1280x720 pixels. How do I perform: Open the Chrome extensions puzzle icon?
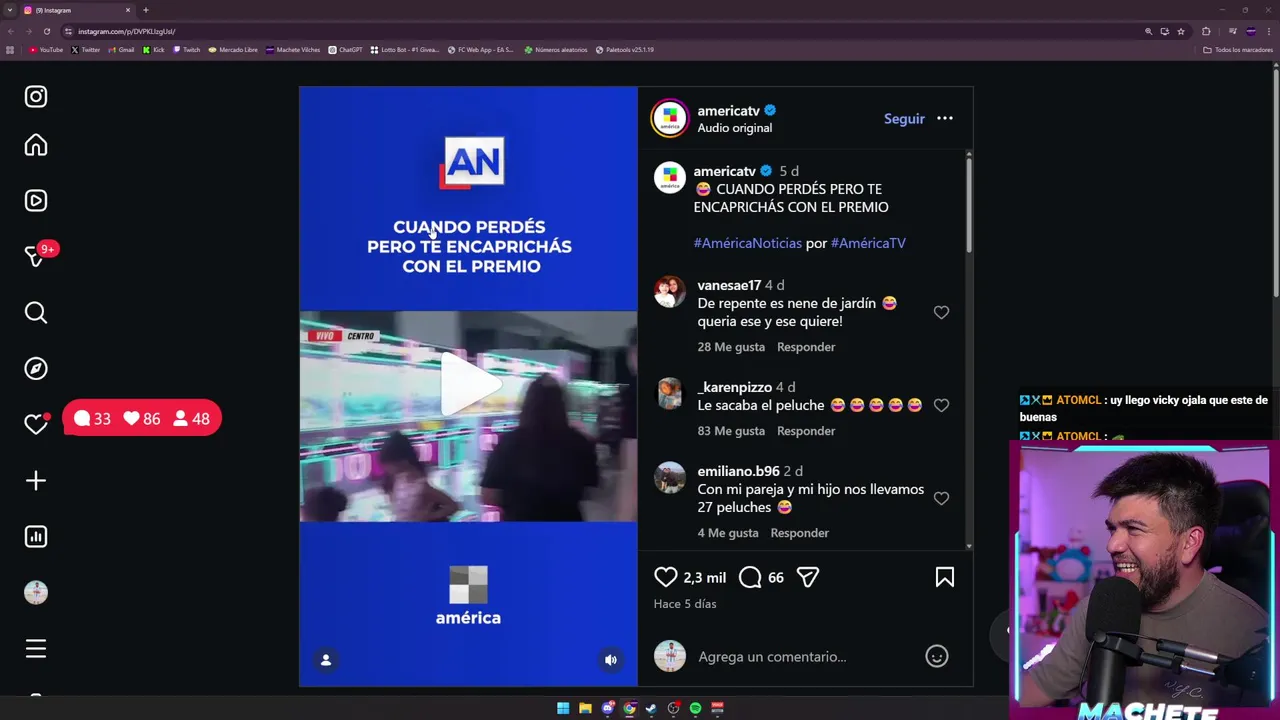click(1206, 31)
